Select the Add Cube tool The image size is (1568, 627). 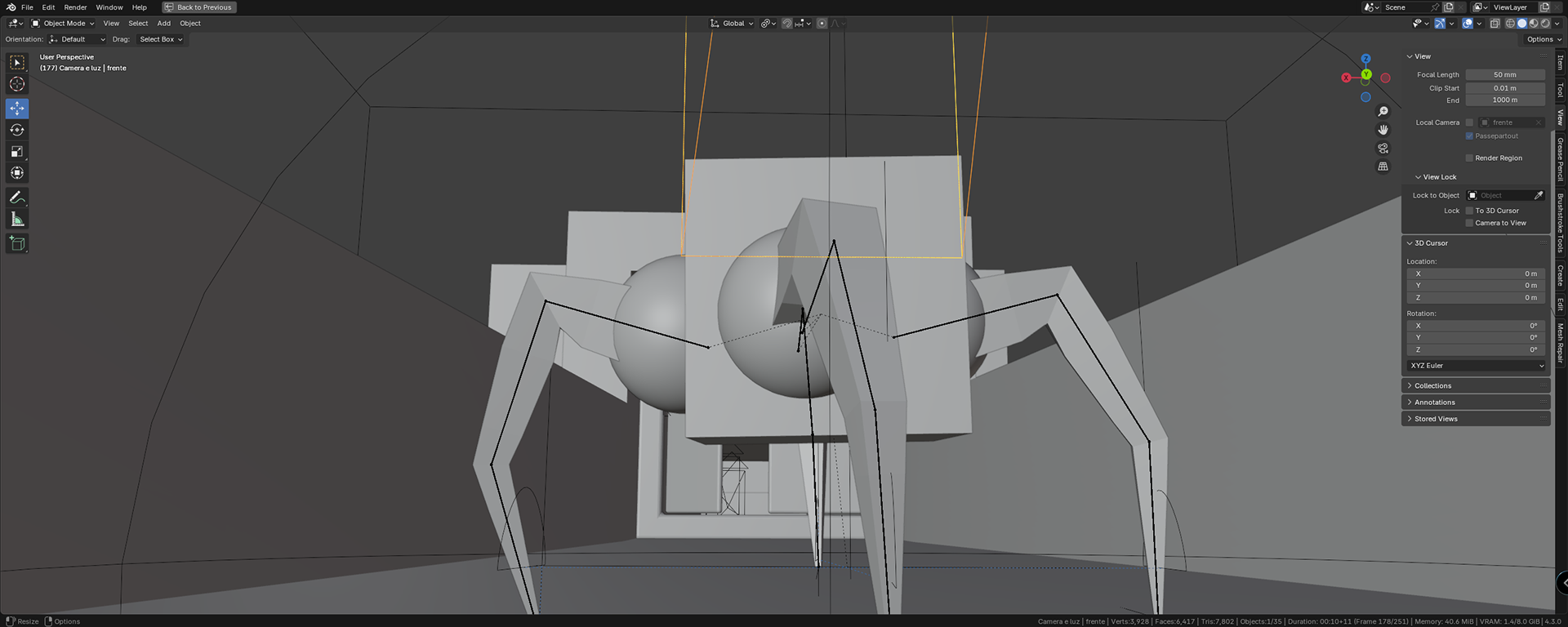tap(17, 243)
